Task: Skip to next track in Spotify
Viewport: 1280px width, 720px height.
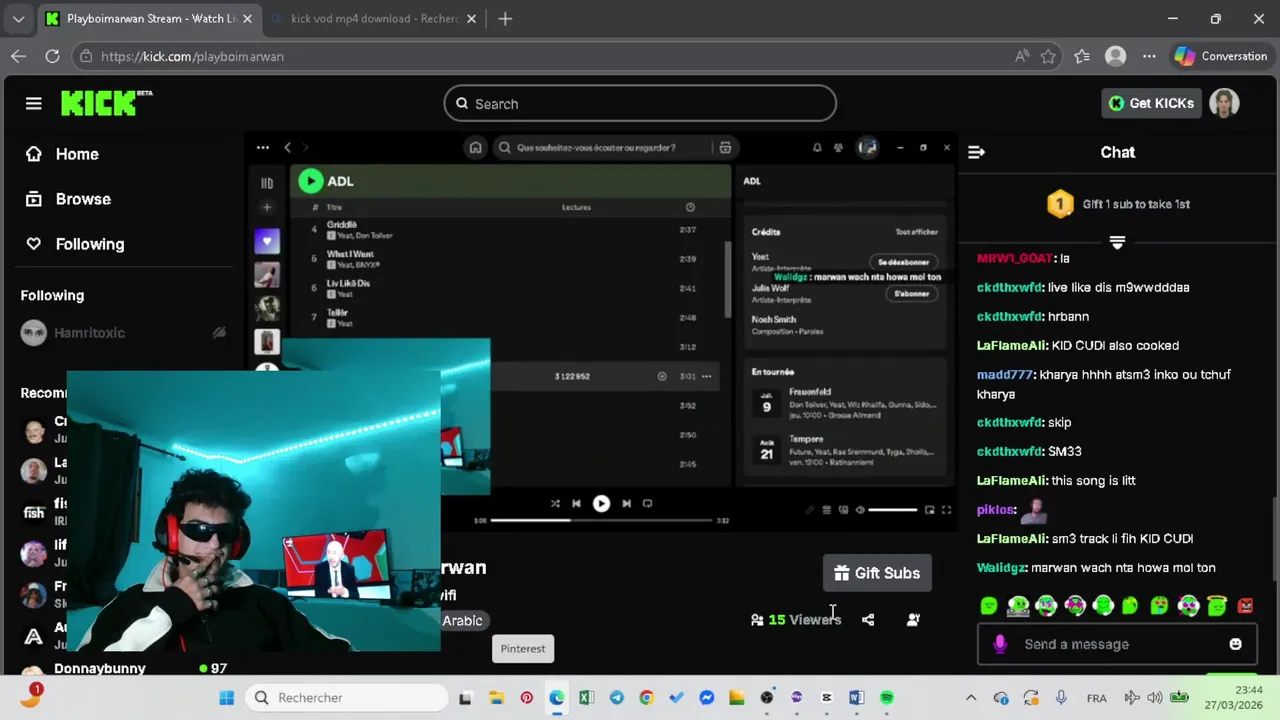Action: click(626, 504)
